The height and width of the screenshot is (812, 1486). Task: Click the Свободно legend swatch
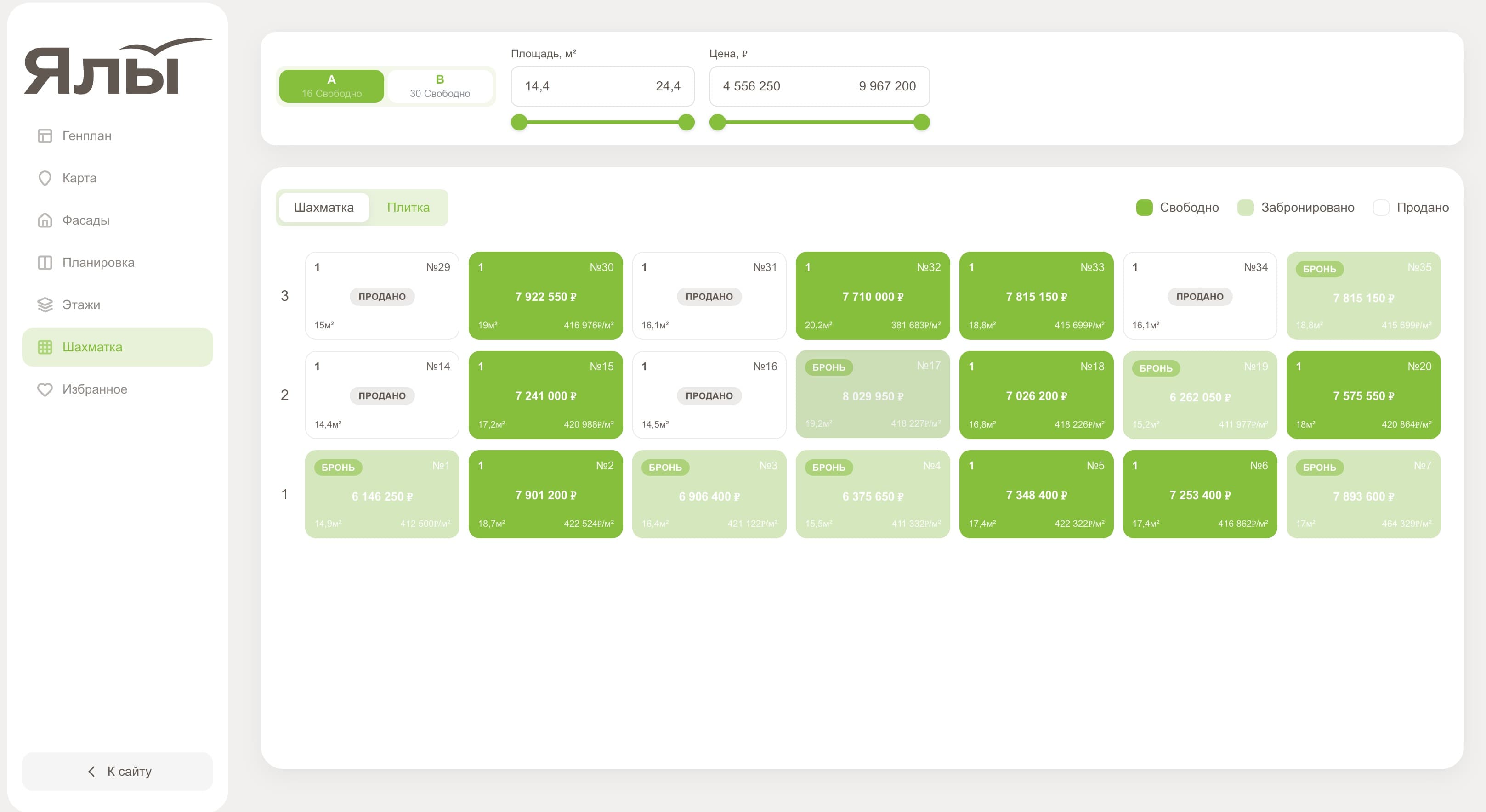(x=1144, y=208)
